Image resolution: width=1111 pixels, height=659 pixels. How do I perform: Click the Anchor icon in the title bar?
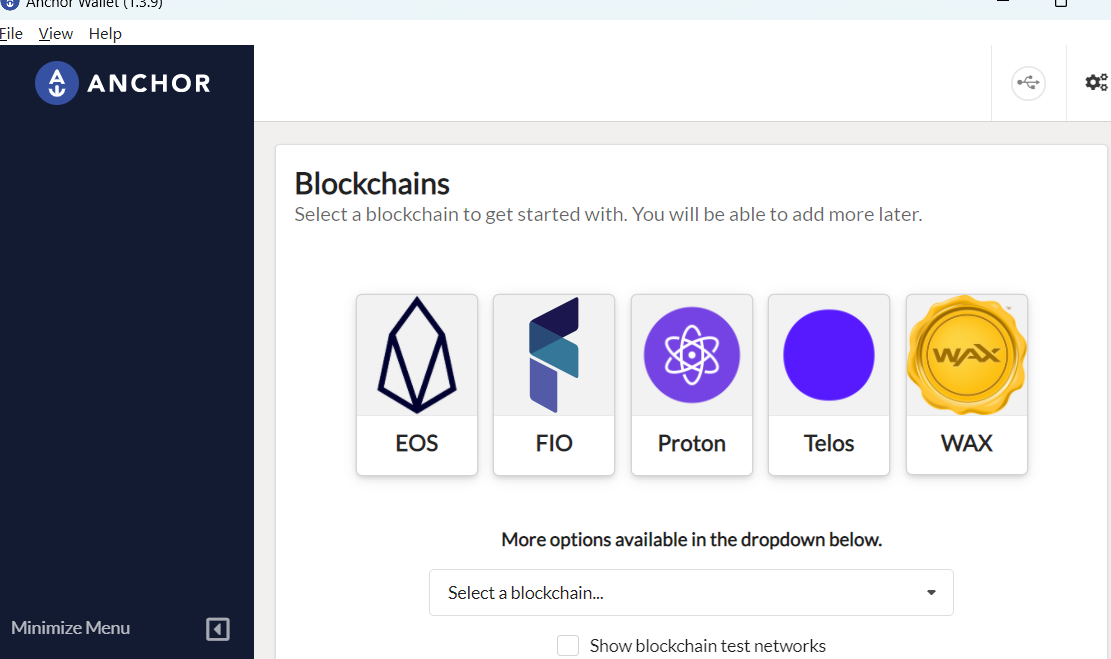(9, 4)
